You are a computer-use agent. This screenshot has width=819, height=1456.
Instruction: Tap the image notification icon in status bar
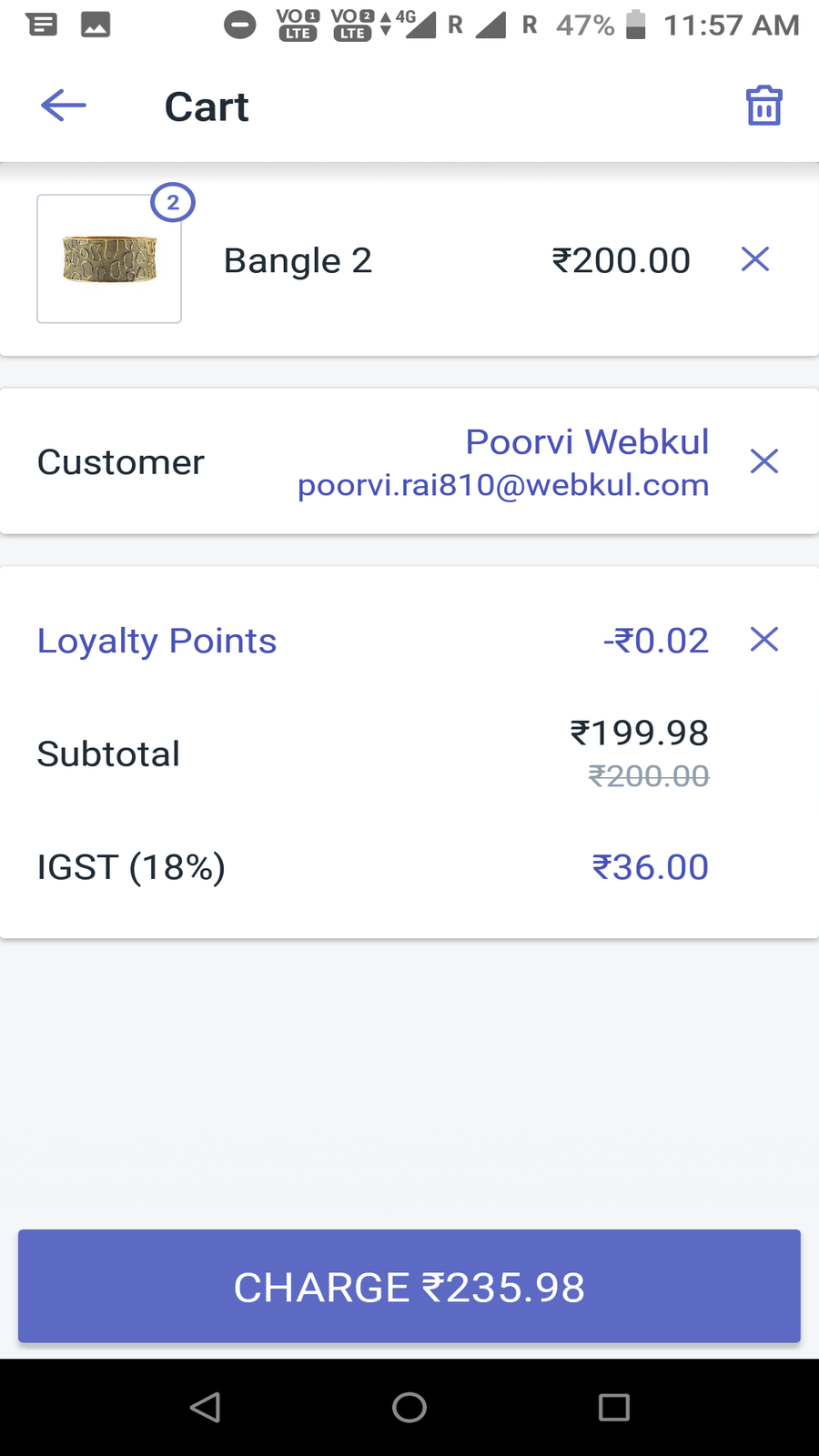96,25
